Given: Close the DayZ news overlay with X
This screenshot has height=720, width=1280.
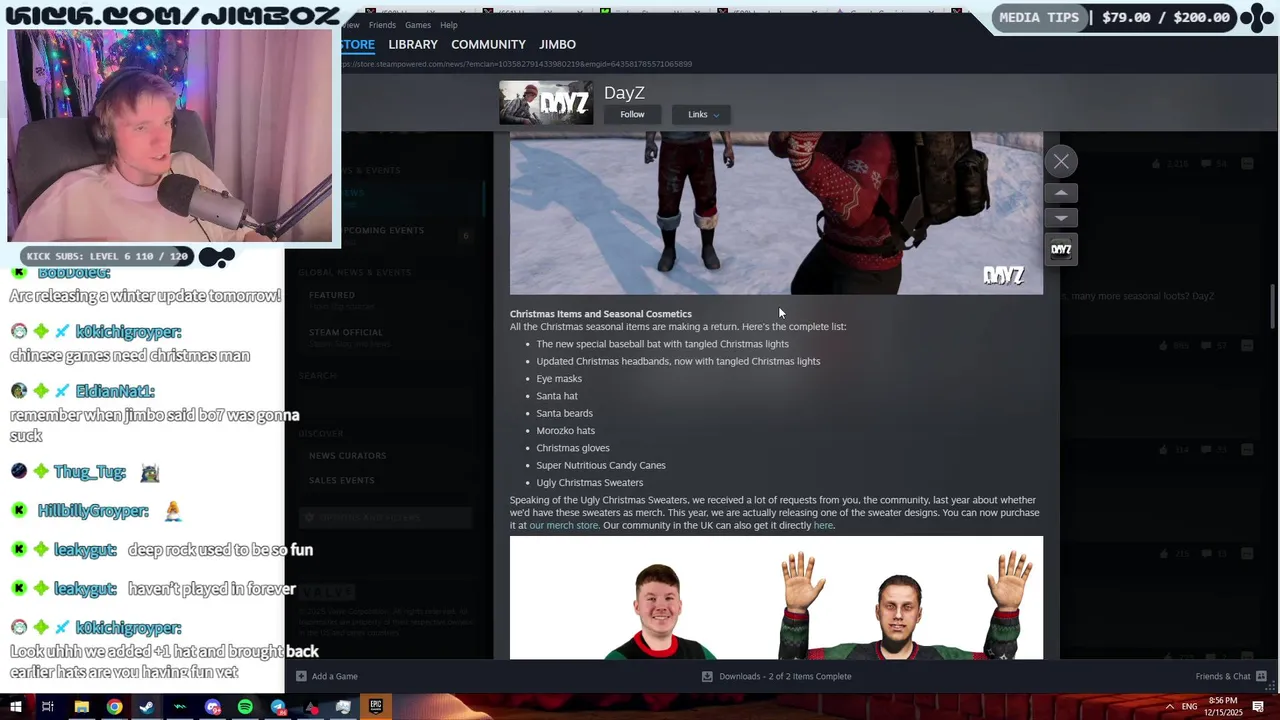Looking at the screenshot, I should pyautogui.click(x=1061, y=161).
